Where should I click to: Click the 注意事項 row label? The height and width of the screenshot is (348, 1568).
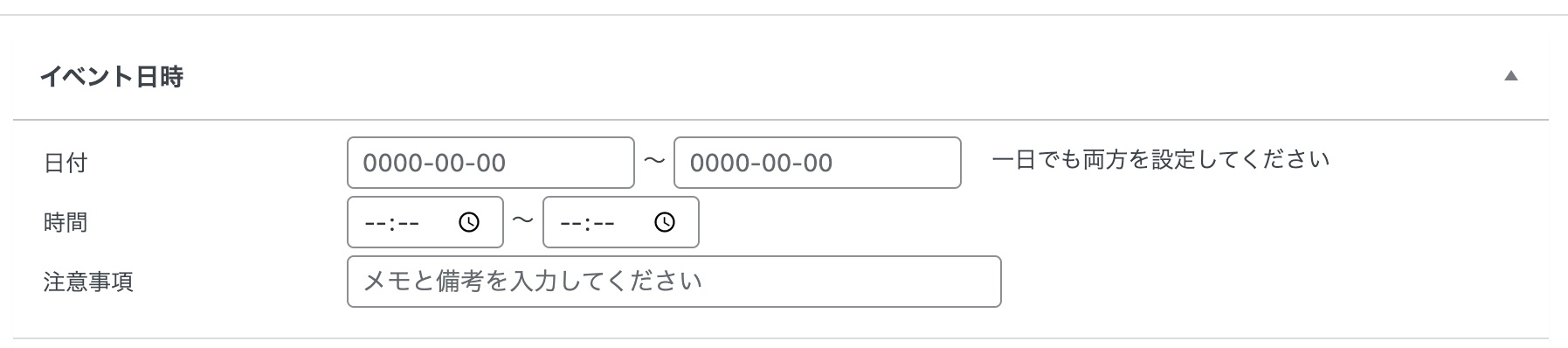88,282
